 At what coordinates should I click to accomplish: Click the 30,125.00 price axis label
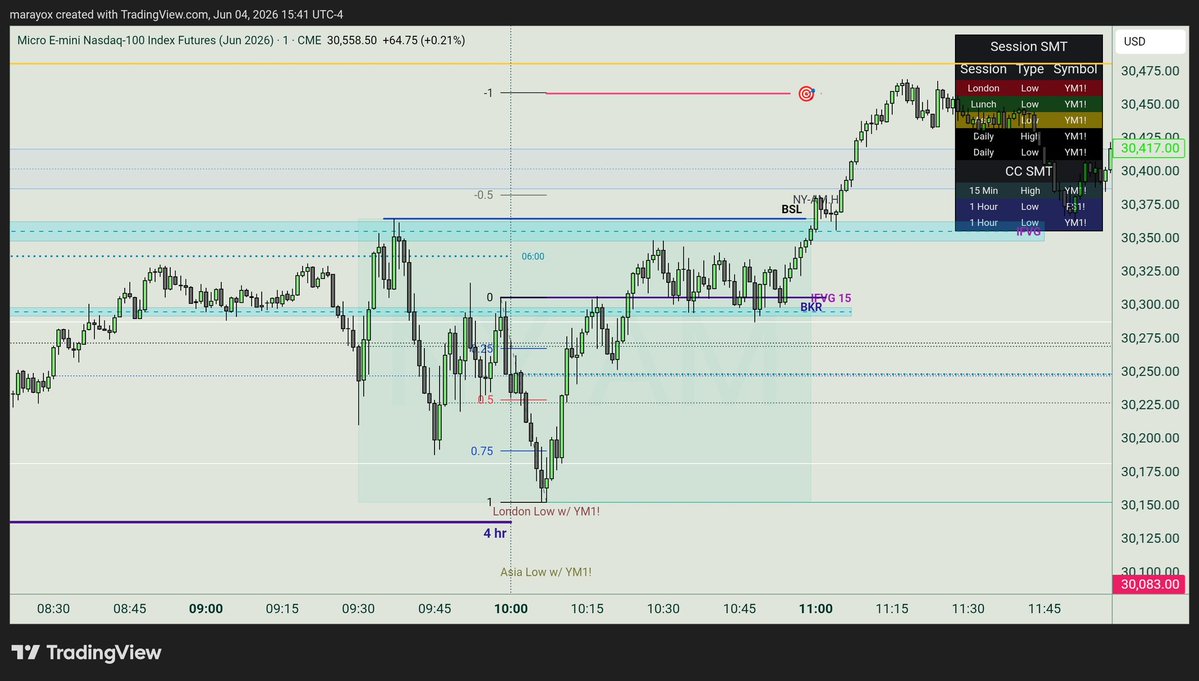[1149, 539]
